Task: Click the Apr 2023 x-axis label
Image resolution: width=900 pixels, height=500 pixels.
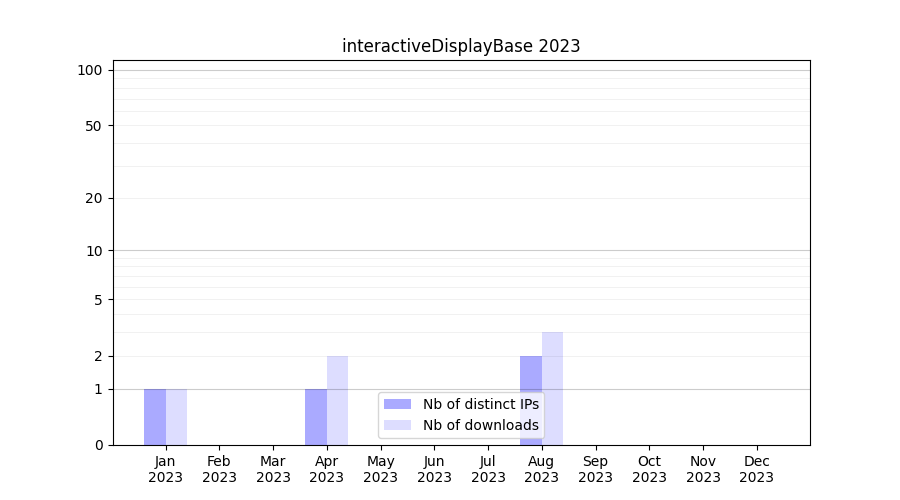Action: 327,469
